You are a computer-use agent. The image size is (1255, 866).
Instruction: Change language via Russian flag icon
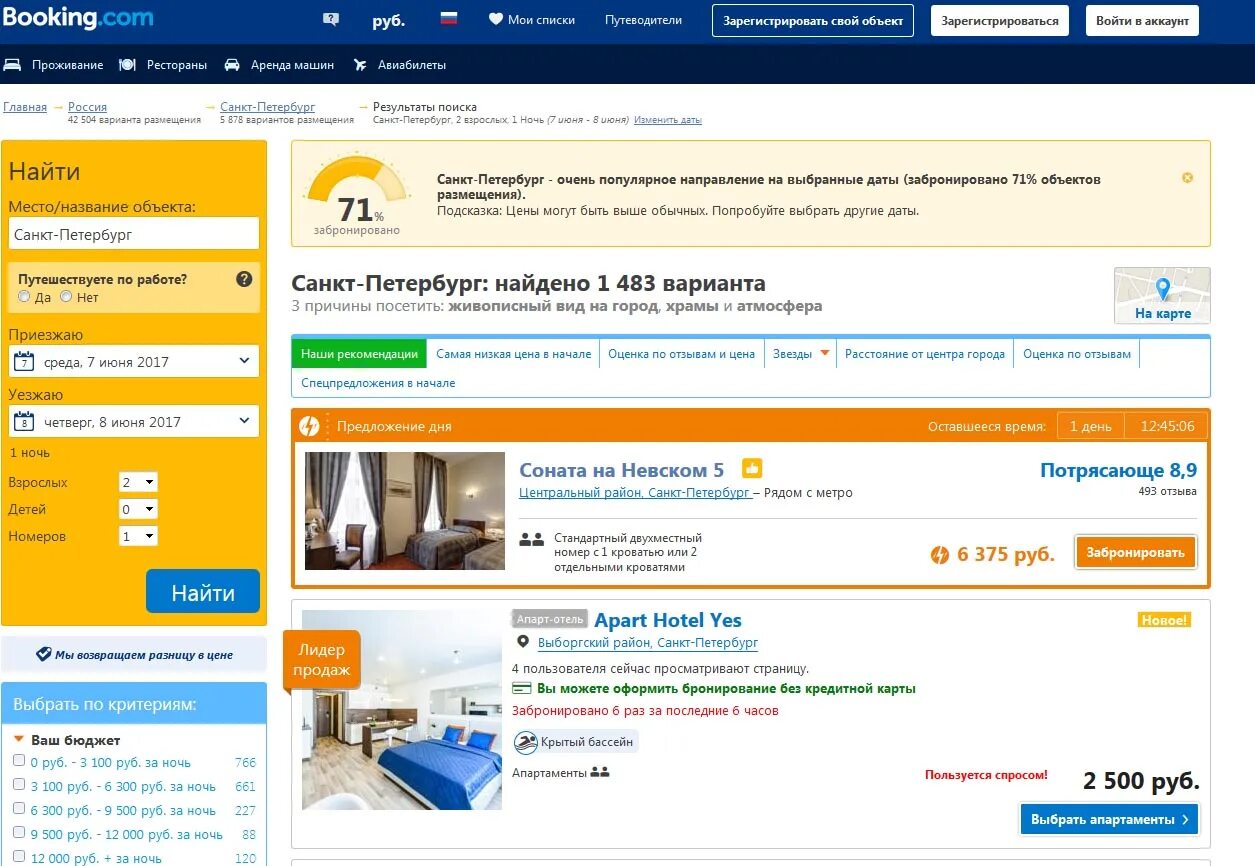point(449,18)
